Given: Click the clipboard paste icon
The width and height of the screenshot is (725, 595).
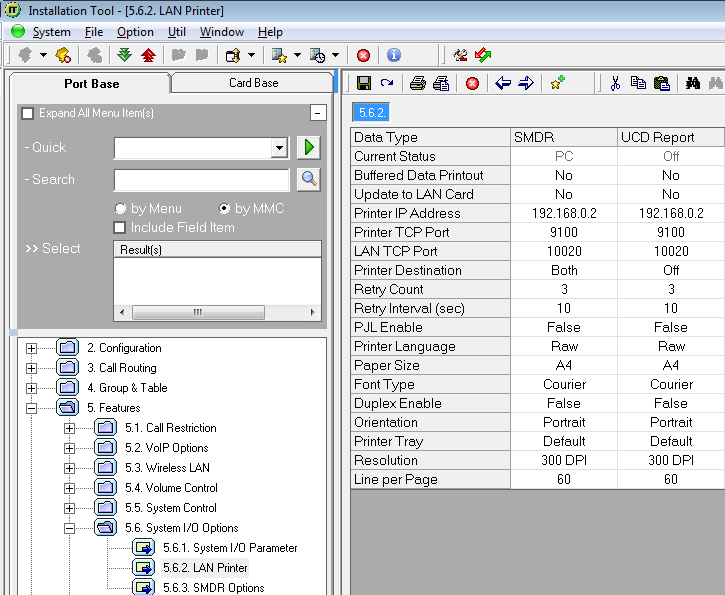Looking at the screenshot, I should (662, 83).
